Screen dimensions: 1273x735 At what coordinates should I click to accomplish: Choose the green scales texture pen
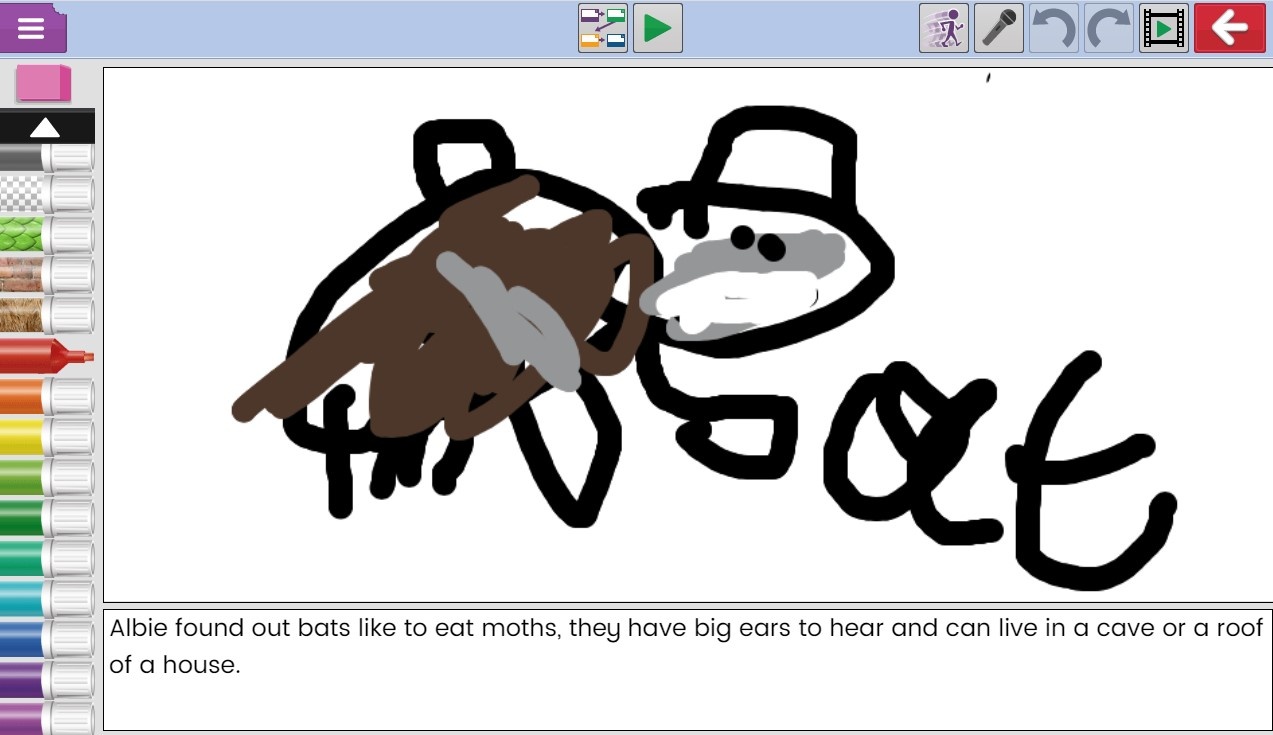point(46,235)
